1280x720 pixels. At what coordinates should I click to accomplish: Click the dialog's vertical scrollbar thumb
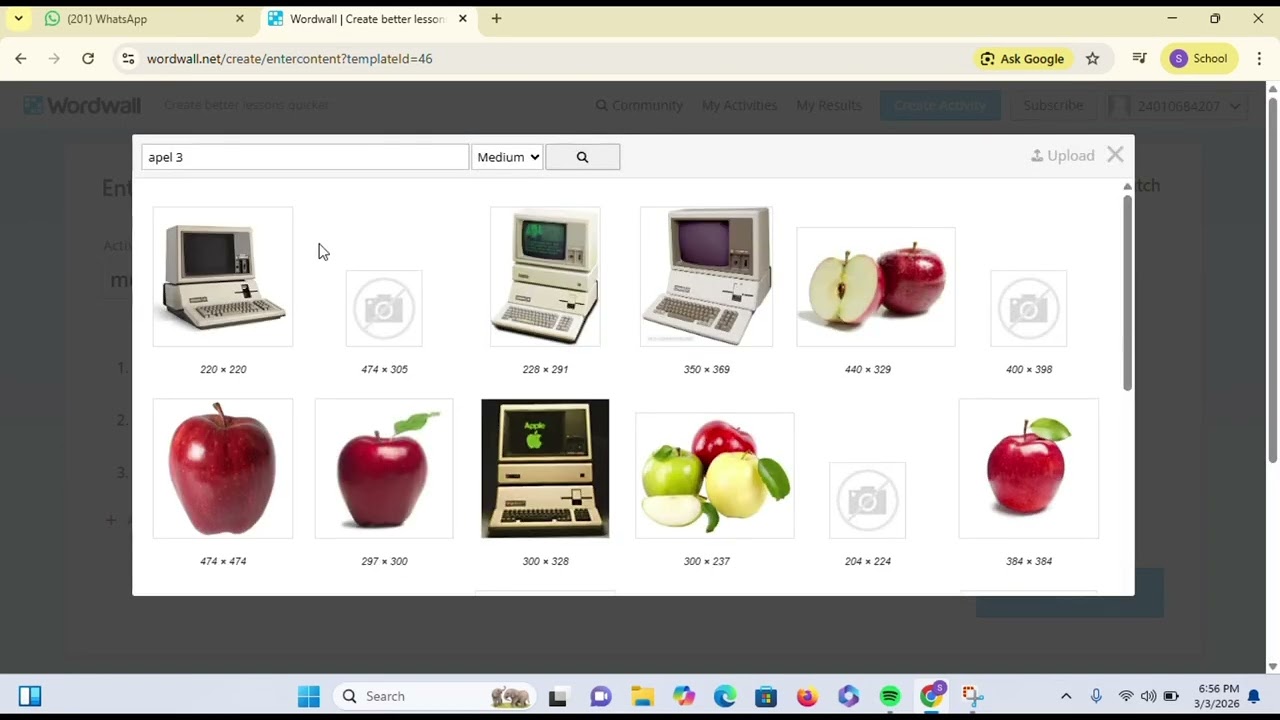[1127, 292]
